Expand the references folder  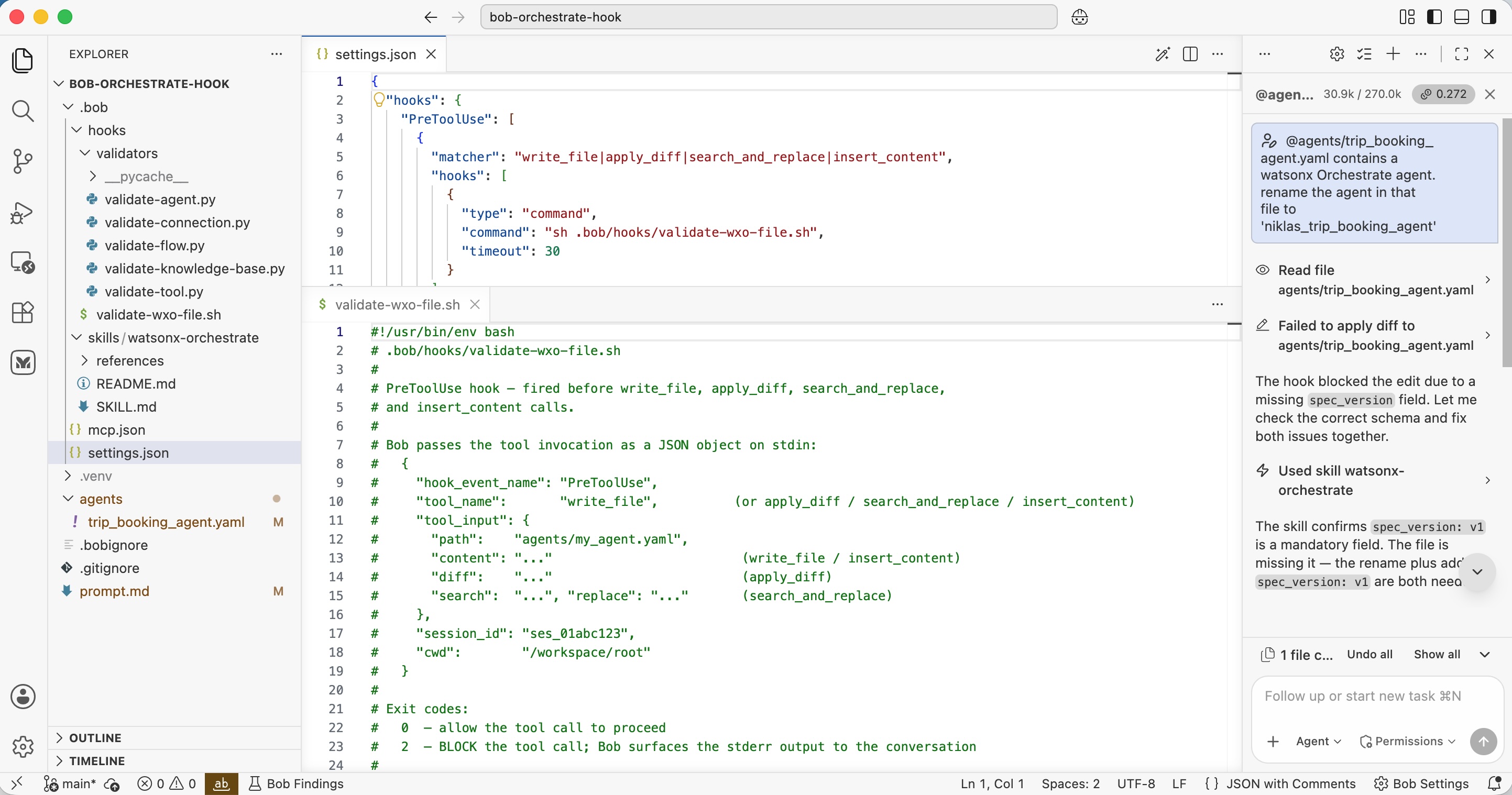174,360
